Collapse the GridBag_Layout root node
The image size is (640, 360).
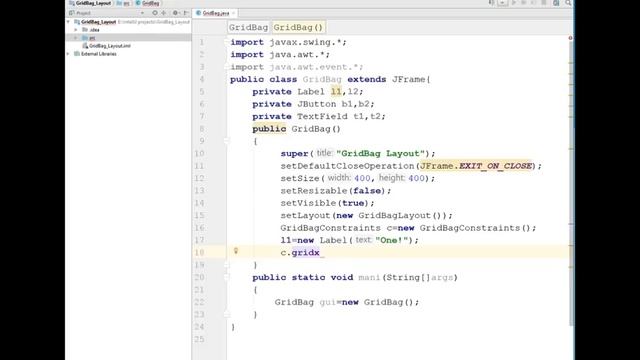69,22
